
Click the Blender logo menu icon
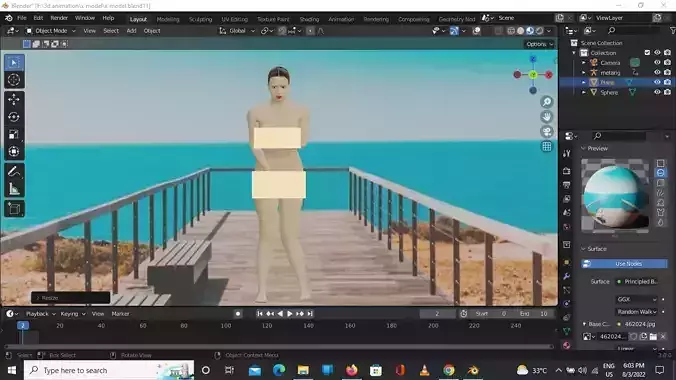click(9, 18)
